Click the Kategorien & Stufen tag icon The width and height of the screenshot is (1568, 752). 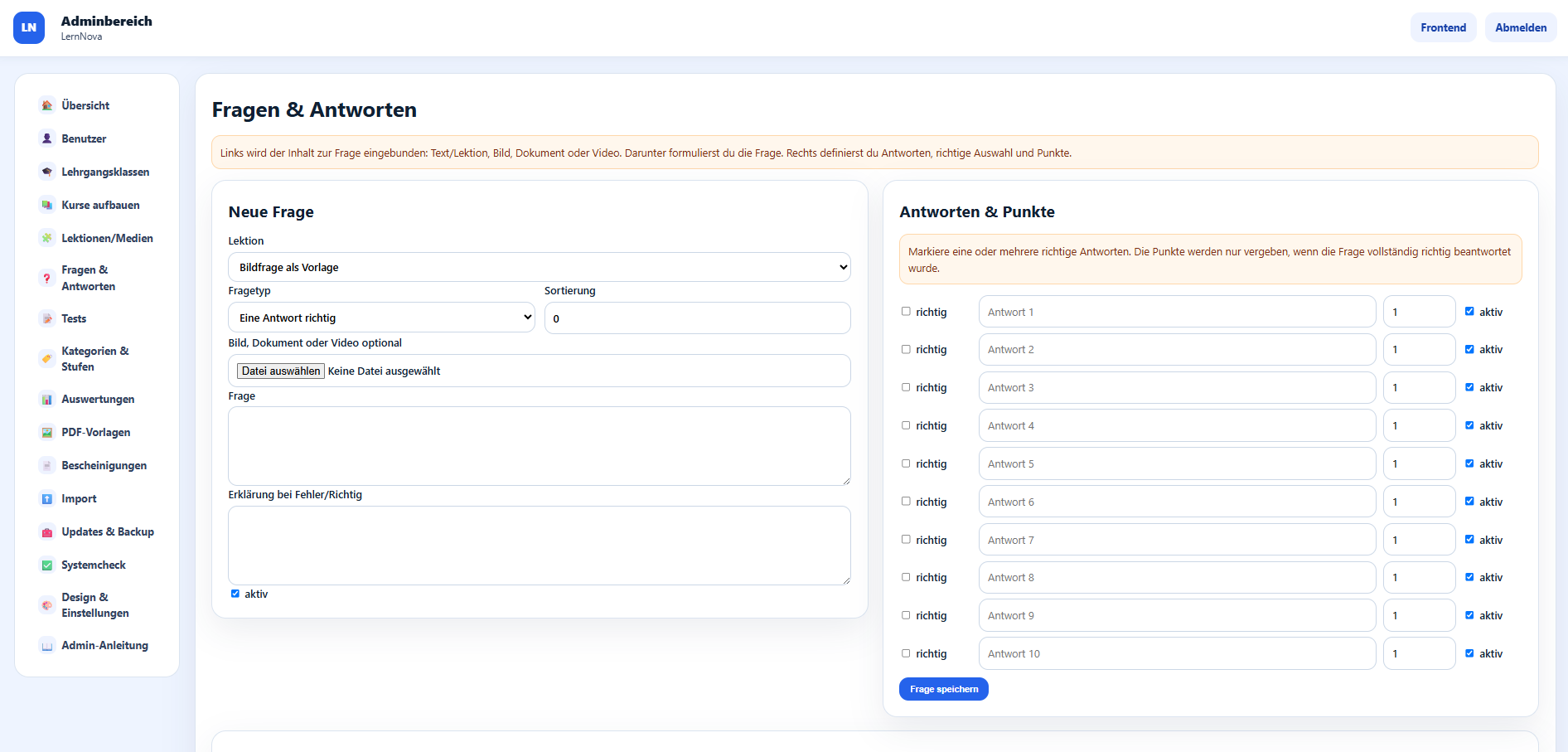47,359
